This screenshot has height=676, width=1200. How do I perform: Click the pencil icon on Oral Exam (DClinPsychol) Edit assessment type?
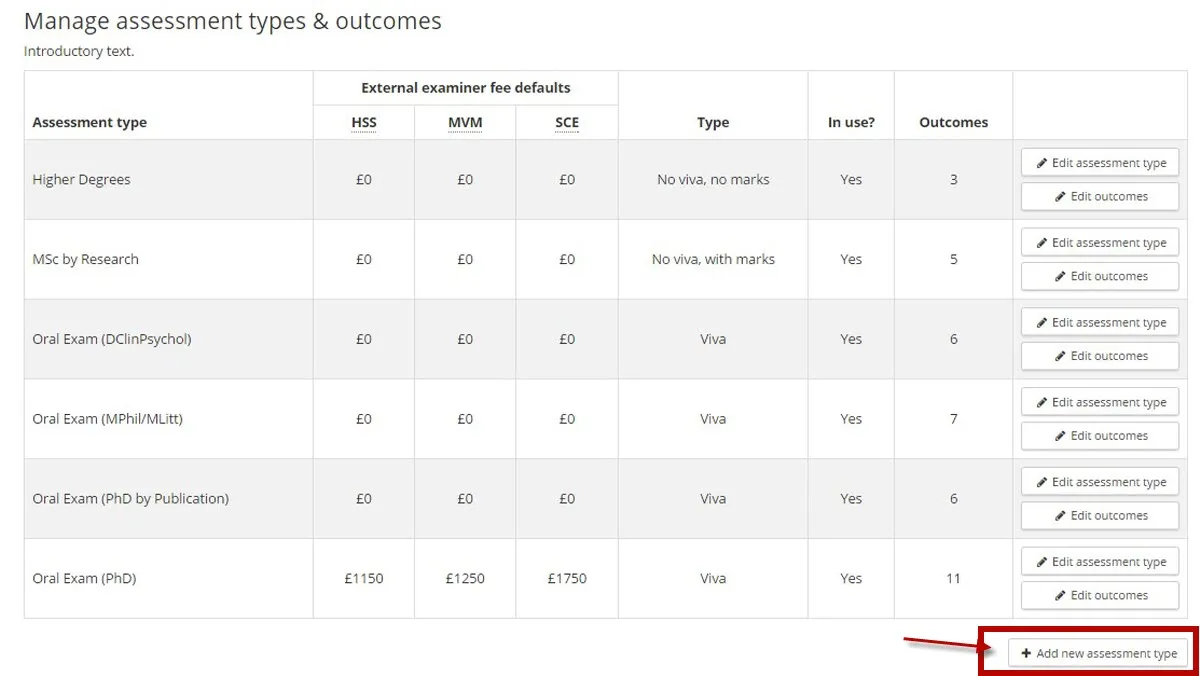coord(1040,322)
